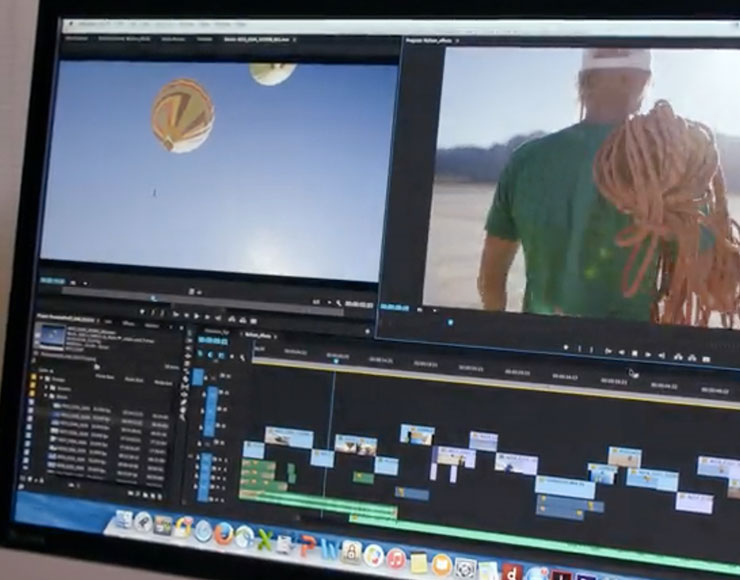Image resolution: width=740 pixels, height=580 pixels.
Task: Step back one frame in Source monitor
Action: click(186, 315)
